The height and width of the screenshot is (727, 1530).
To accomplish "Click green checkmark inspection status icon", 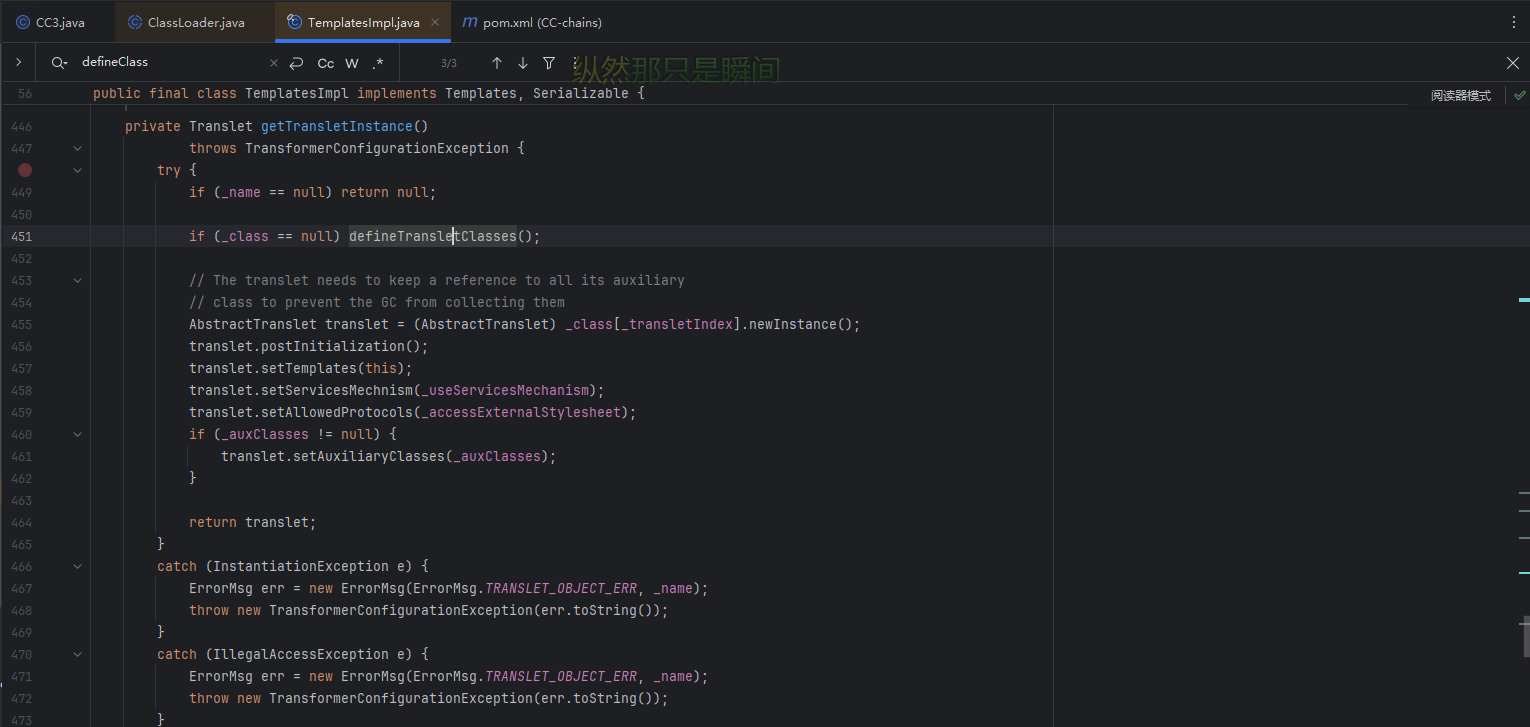I will pyautogui.click(x=1519, y=95).
